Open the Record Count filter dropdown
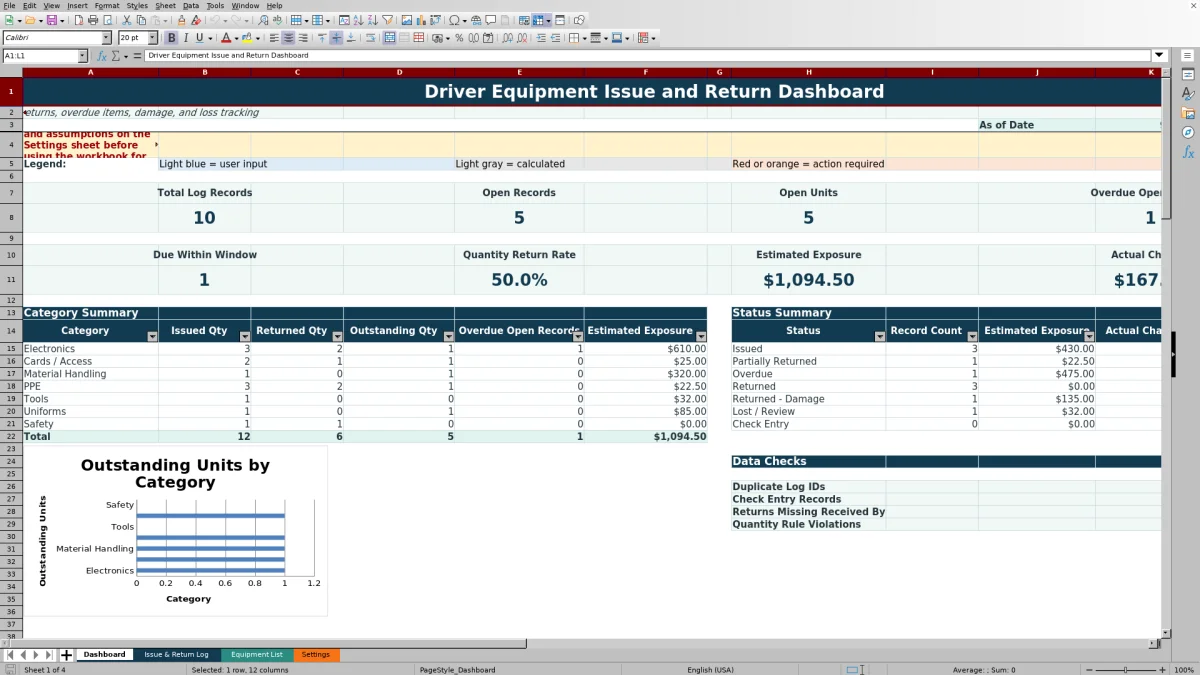Viewport: 1200px width, 675px height. (x=972, y=337)
